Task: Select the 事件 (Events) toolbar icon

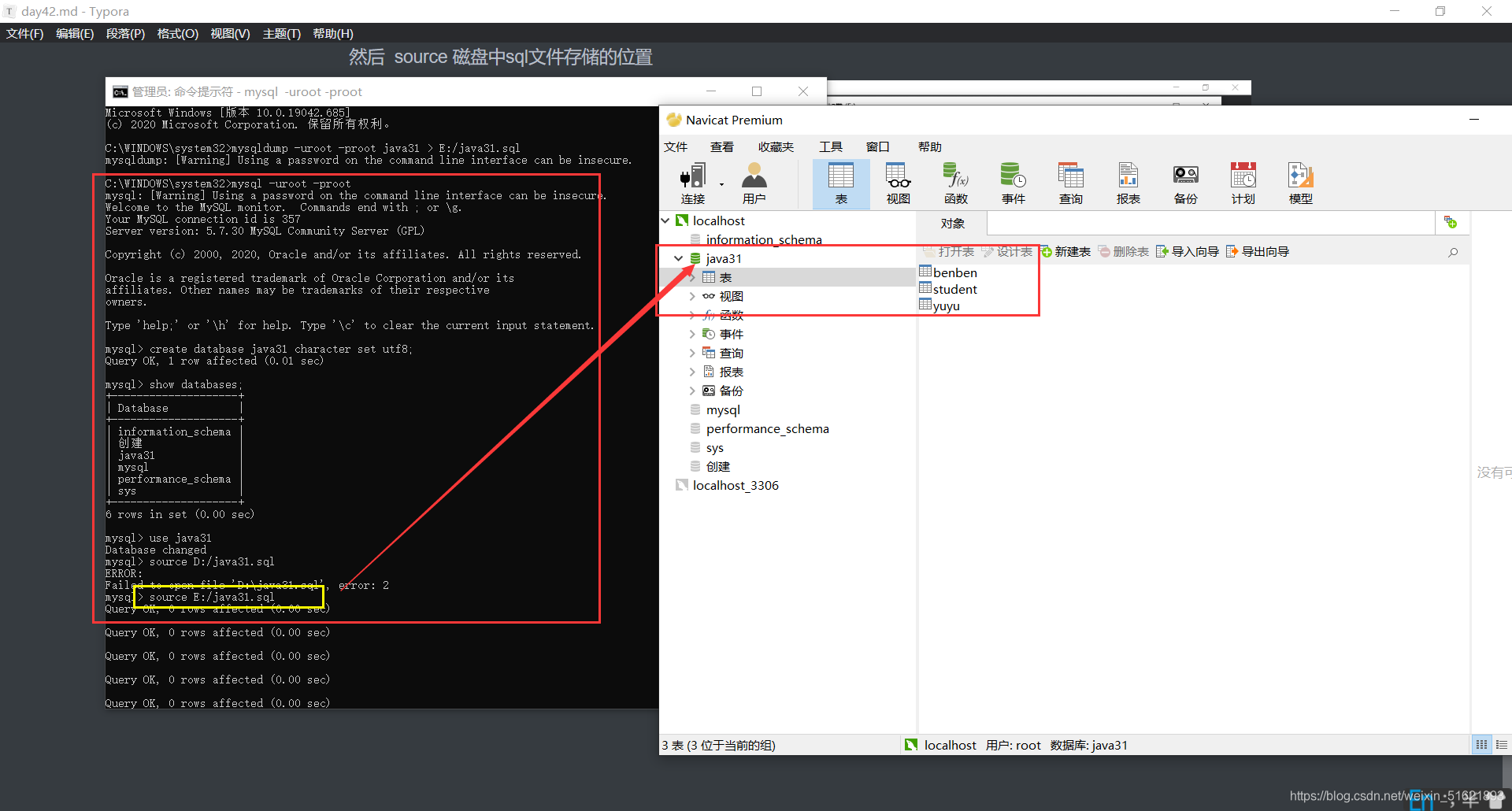Action: tap(1013, 183)
